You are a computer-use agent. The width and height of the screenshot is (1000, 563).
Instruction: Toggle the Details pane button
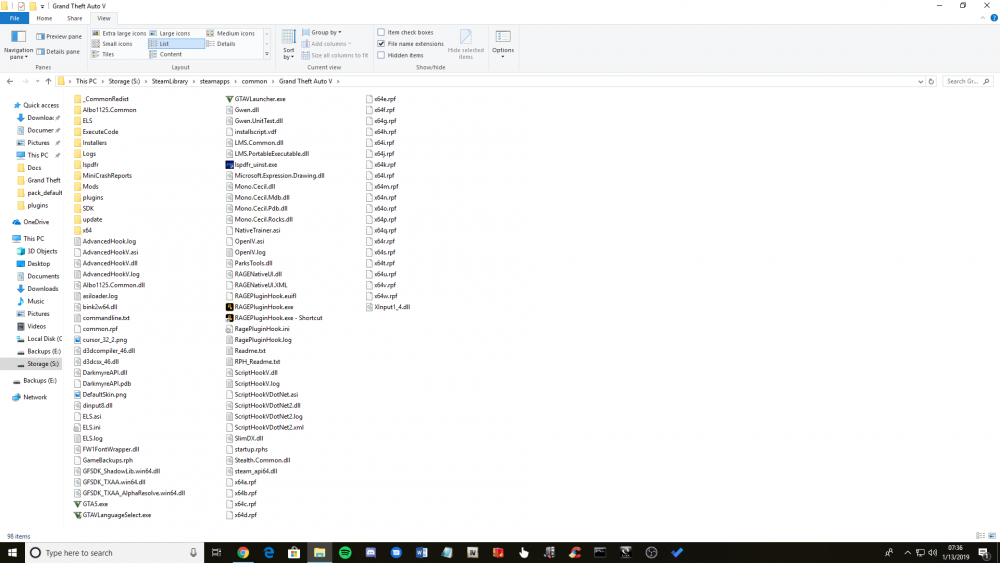pyautogui.click(x=58, y=52)
